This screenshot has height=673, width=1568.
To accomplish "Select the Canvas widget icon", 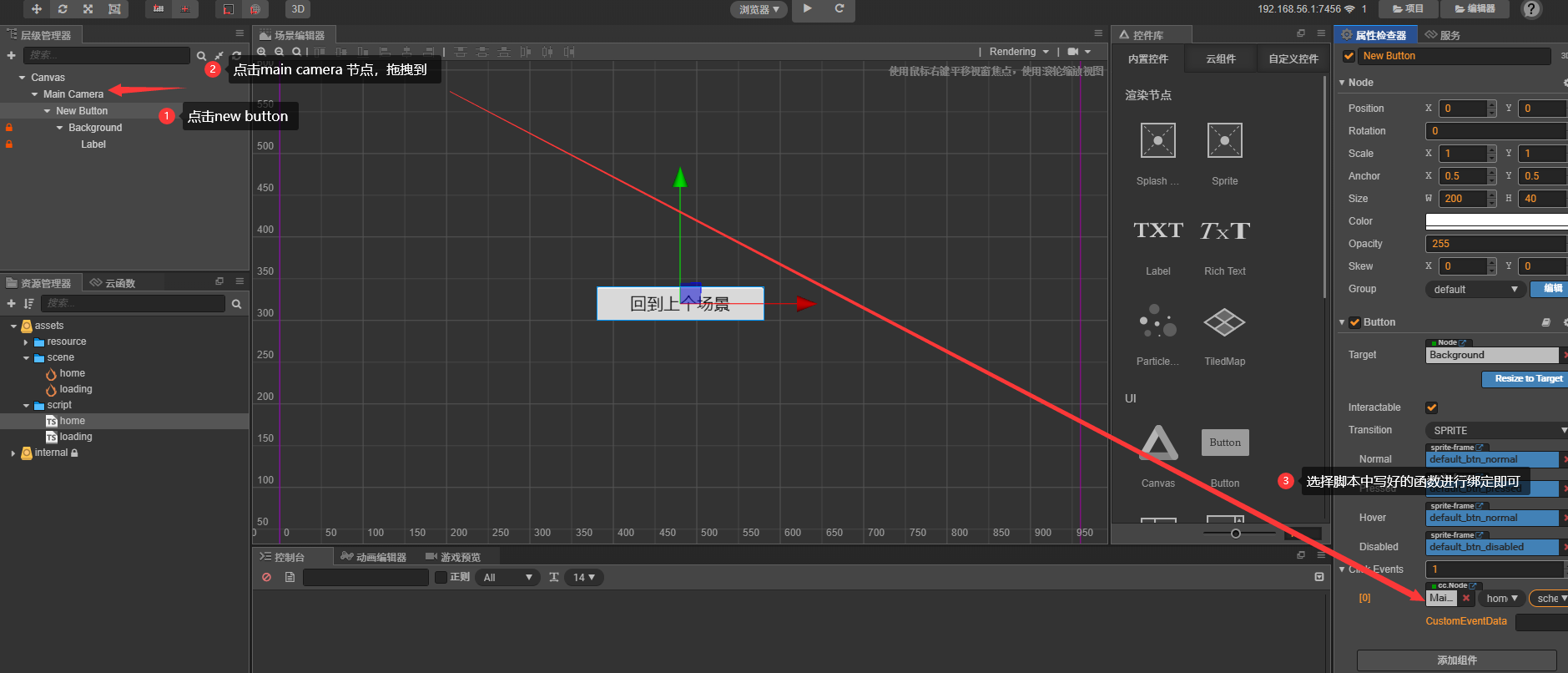I will coord(1159,443).
